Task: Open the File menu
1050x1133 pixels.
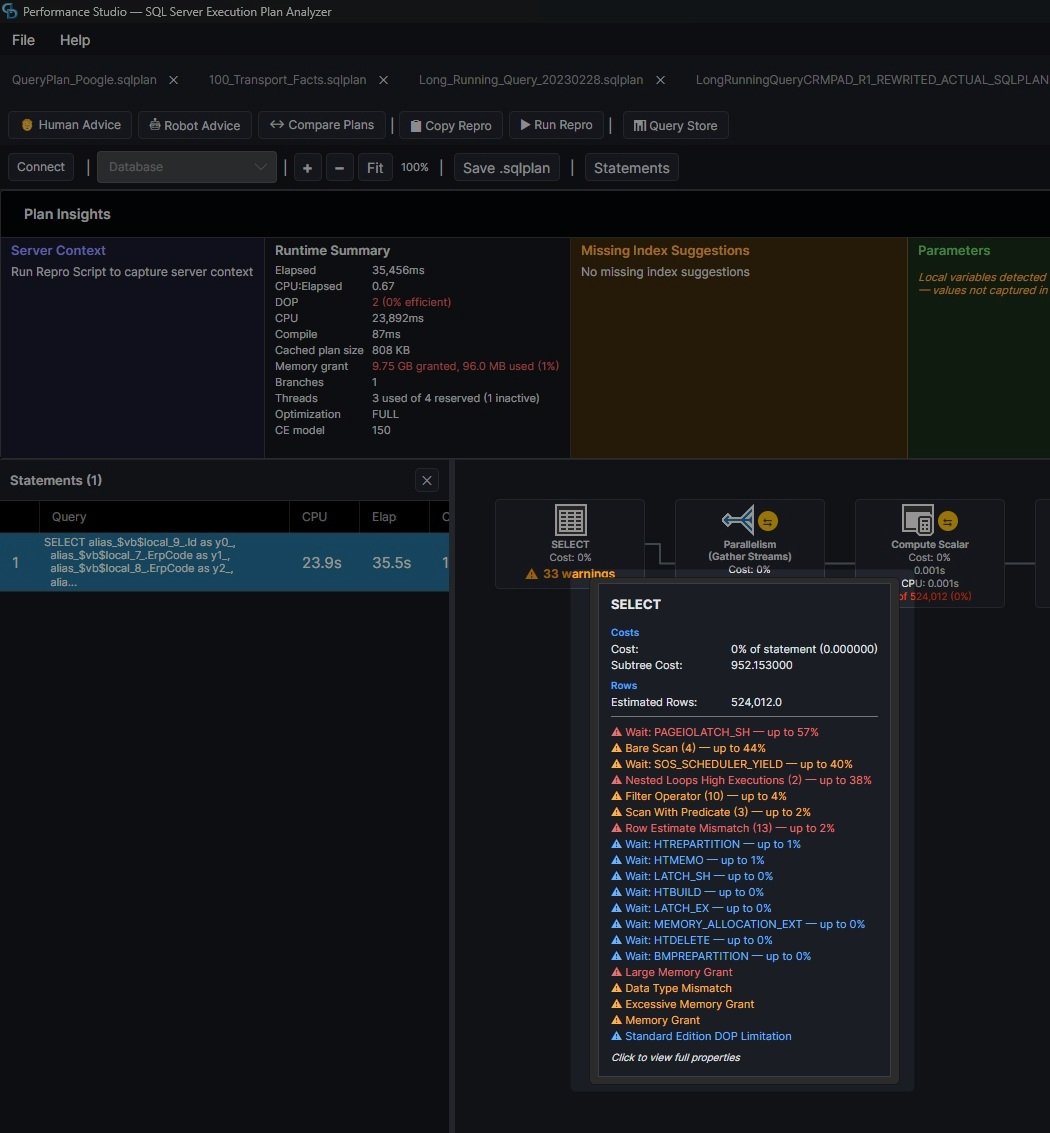Action: [23, 40]
